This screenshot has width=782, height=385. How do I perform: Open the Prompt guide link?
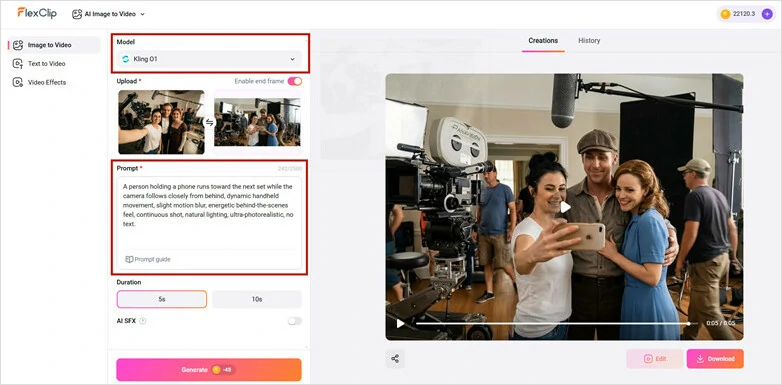(x=148, y=259)
